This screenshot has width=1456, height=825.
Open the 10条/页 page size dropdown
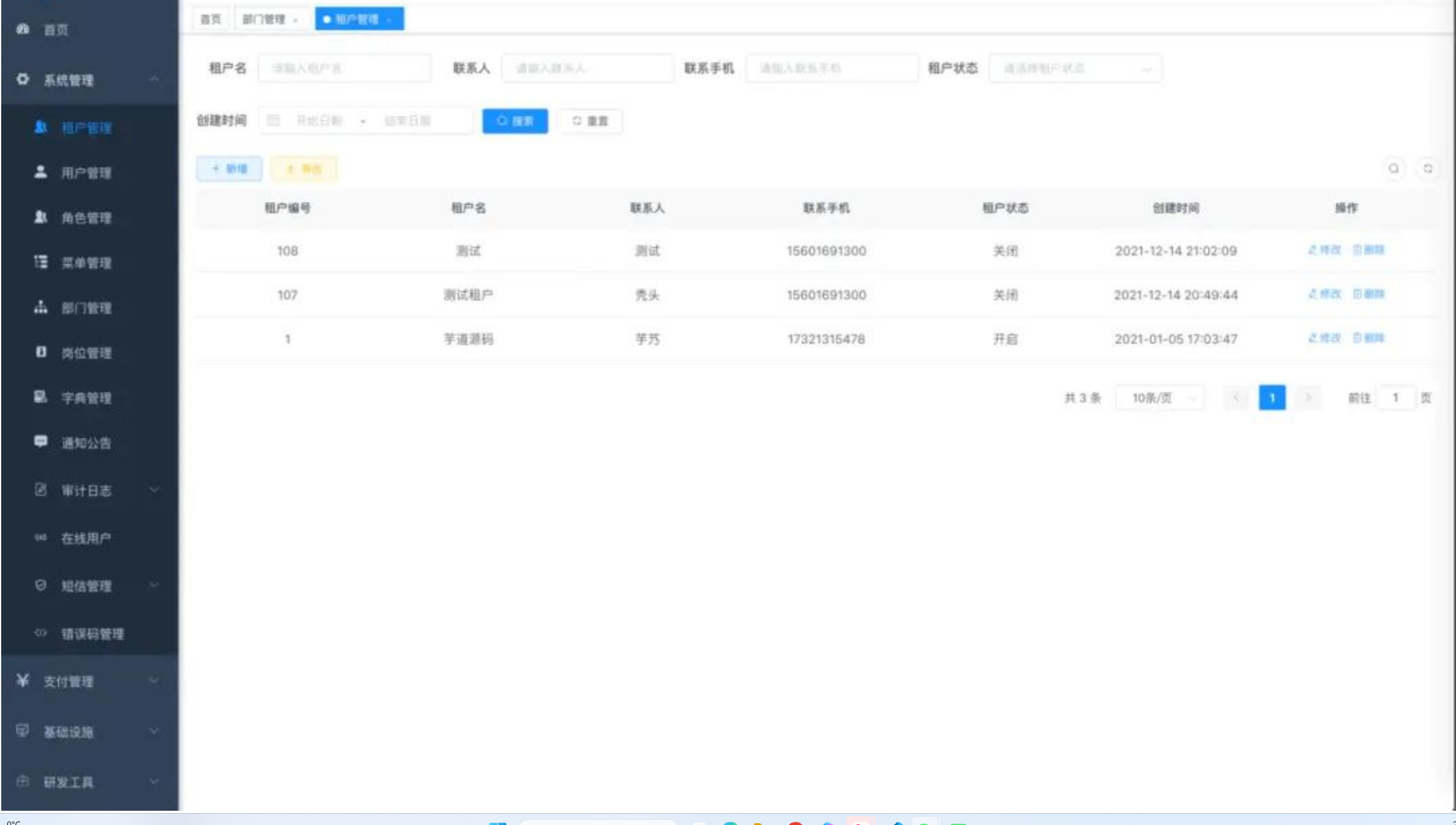(x=1160, y=398)
